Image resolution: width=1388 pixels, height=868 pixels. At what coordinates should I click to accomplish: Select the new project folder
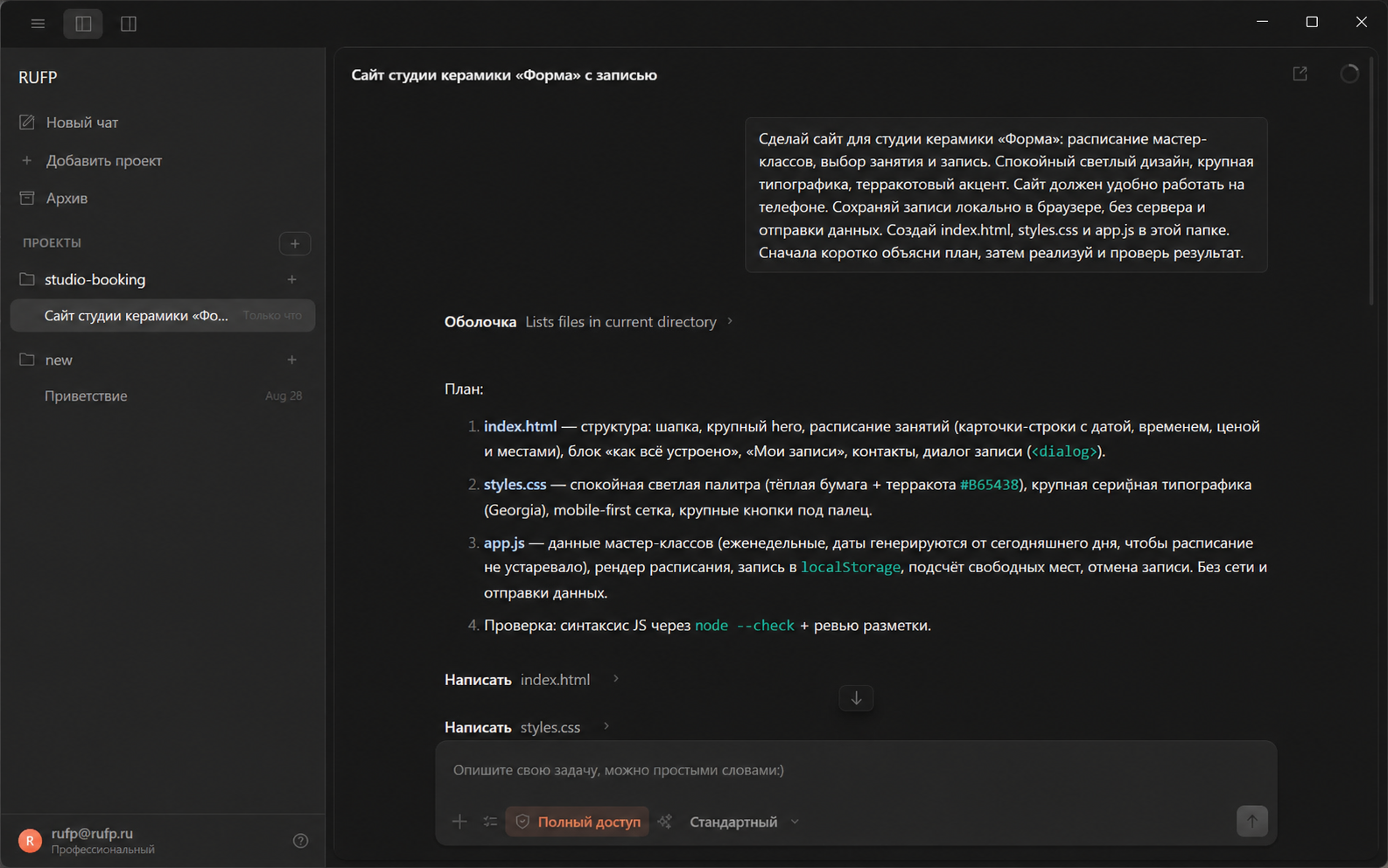click(59, 360)
